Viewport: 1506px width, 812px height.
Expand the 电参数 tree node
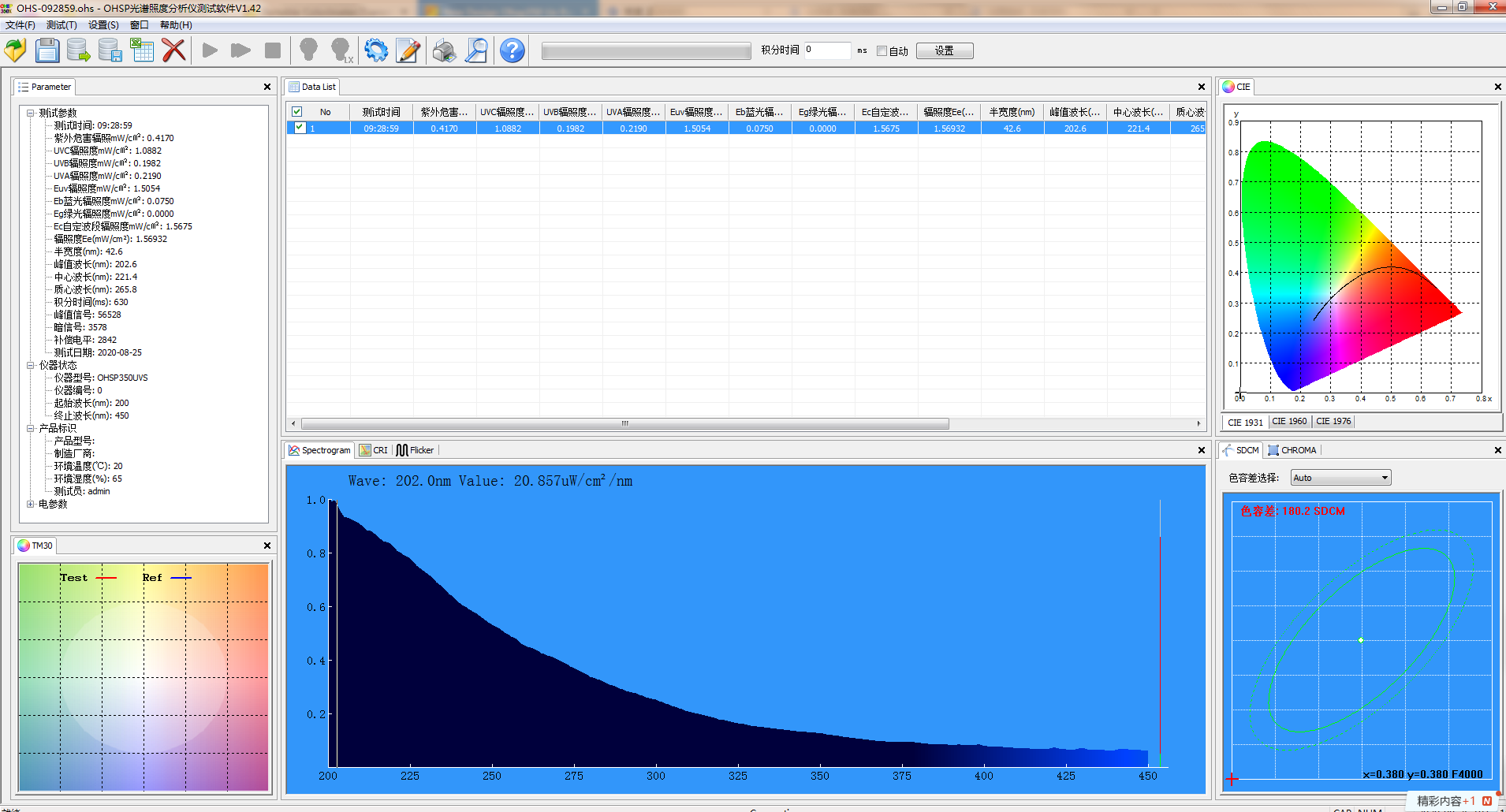click(31, 504)
